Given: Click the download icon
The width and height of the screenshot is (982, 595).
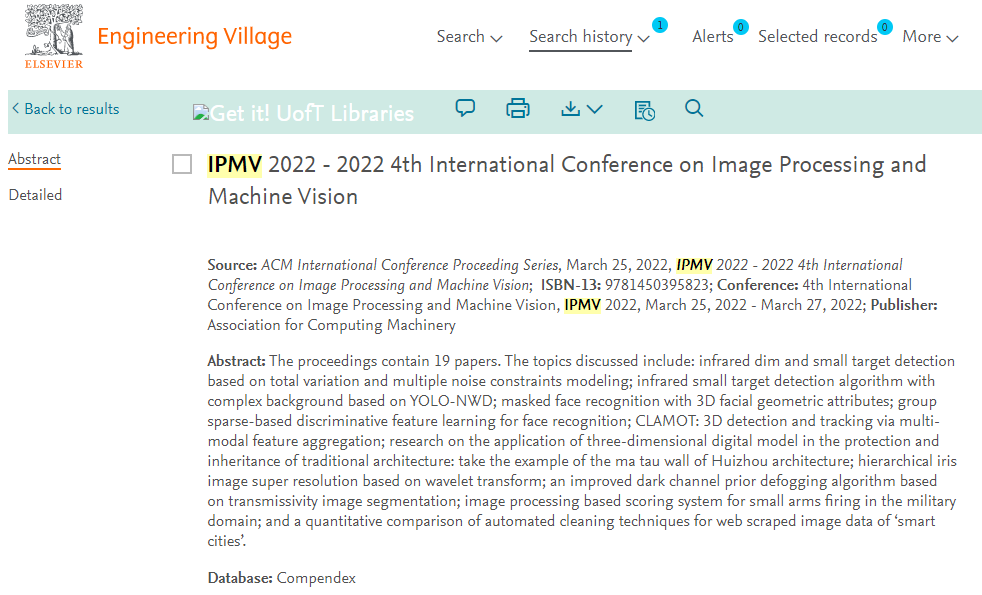Looking at the screenshot, I should point(571,109).
